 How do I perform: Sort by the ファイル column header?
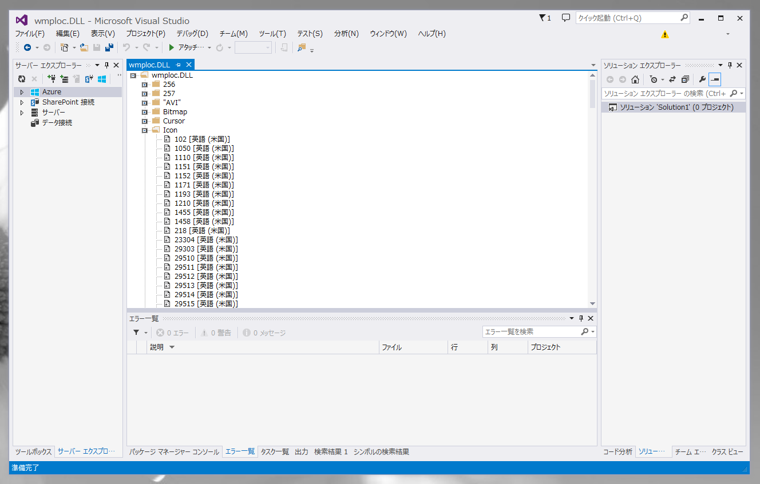[x=413, y=347]
